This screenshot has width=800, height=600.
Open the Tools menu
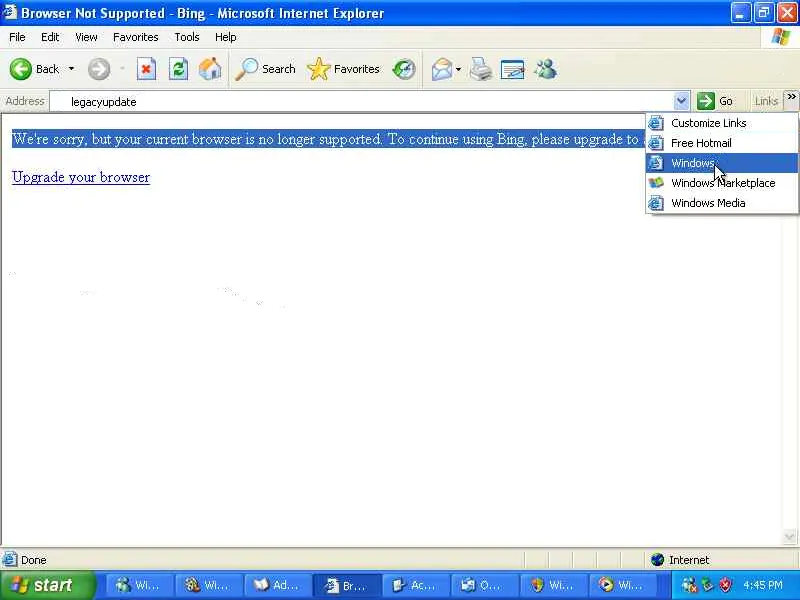(x=187, y=37)
